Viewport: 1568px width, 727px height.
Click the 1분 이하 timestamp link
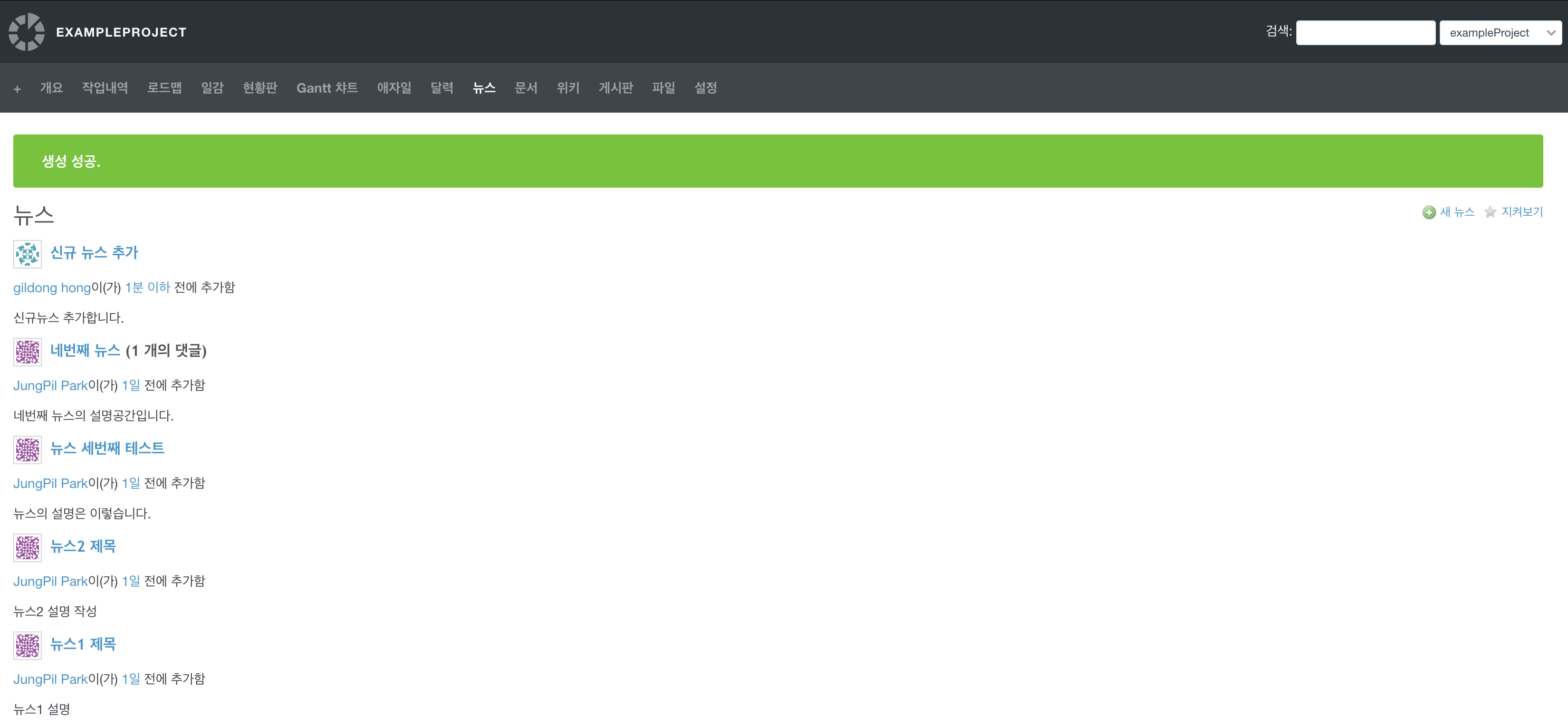(x=147, y=287)
